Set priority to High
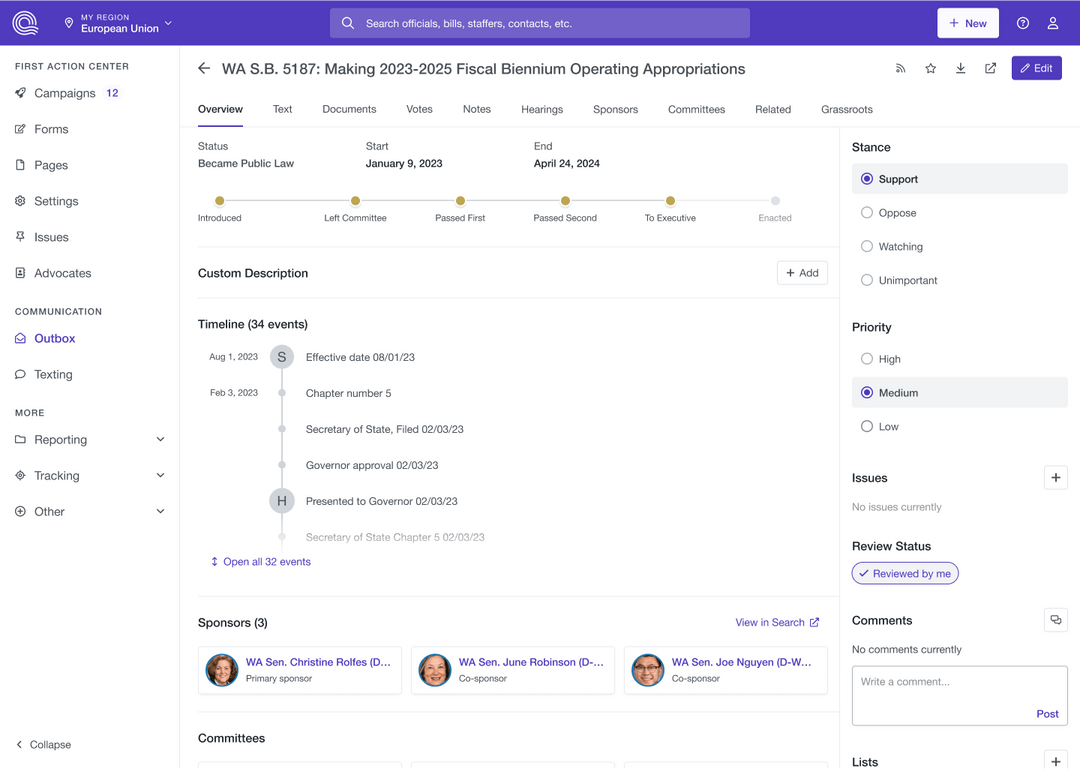Screen dimensions: 1080x769 [x=867, y=359]
